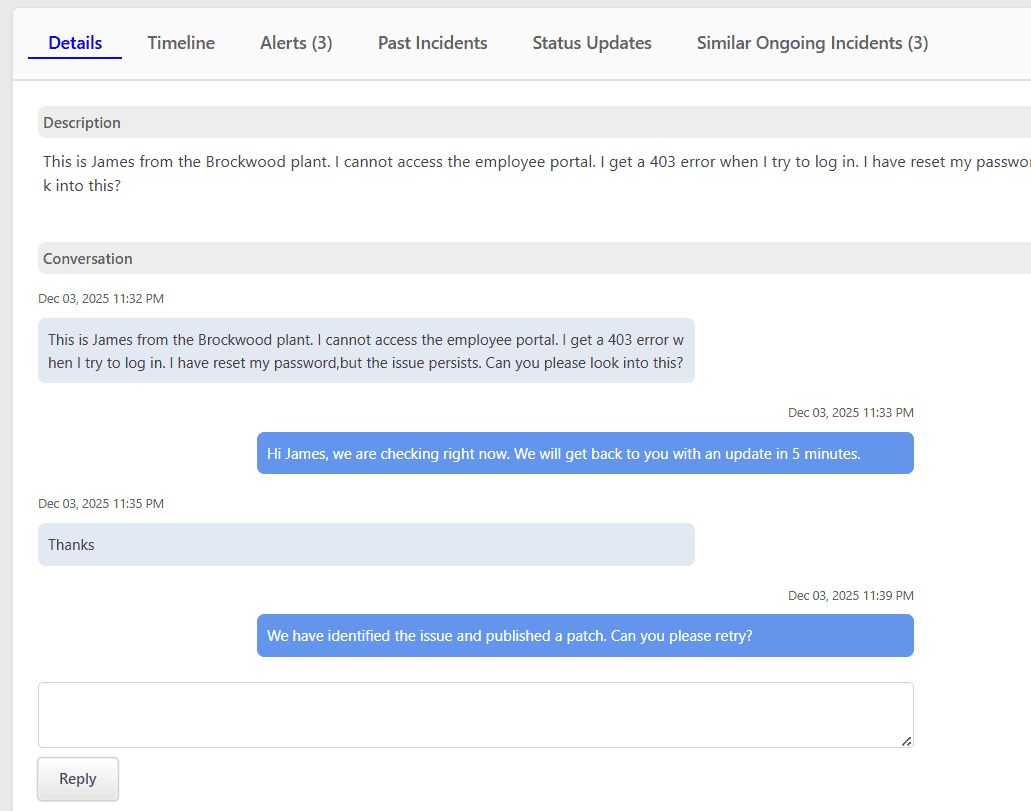
Task: Click the 'Thanks' message from James
Action: 366,544
